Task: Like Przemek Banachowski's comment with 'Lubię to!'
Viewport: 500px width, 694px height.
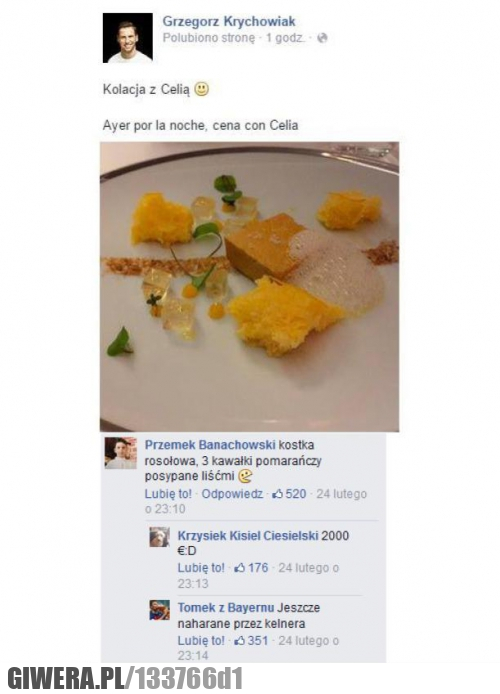Action: pyautogui.click(x=169, y=494)
